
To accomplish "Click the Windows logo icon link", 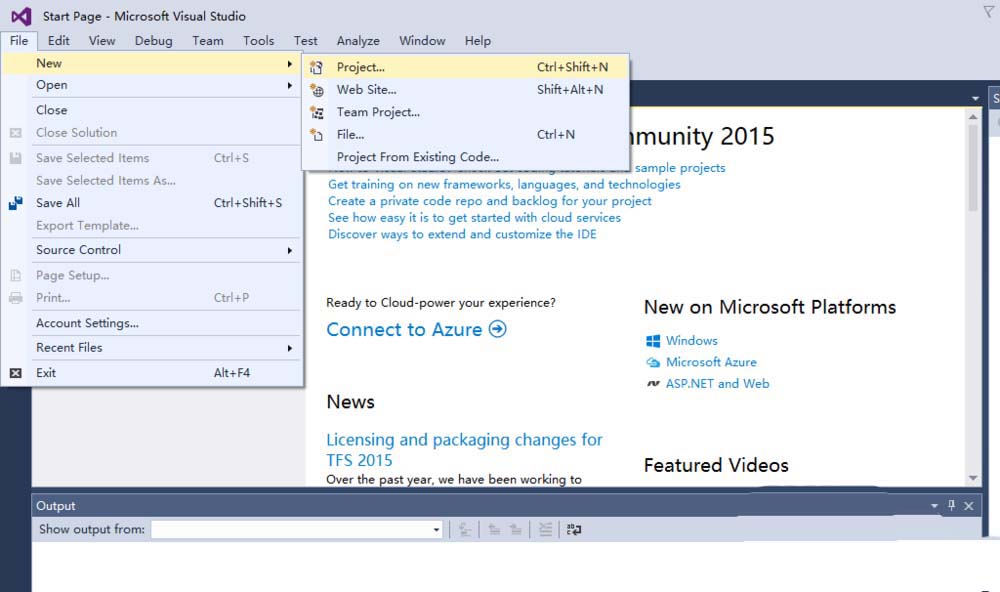I will [653, 341].
